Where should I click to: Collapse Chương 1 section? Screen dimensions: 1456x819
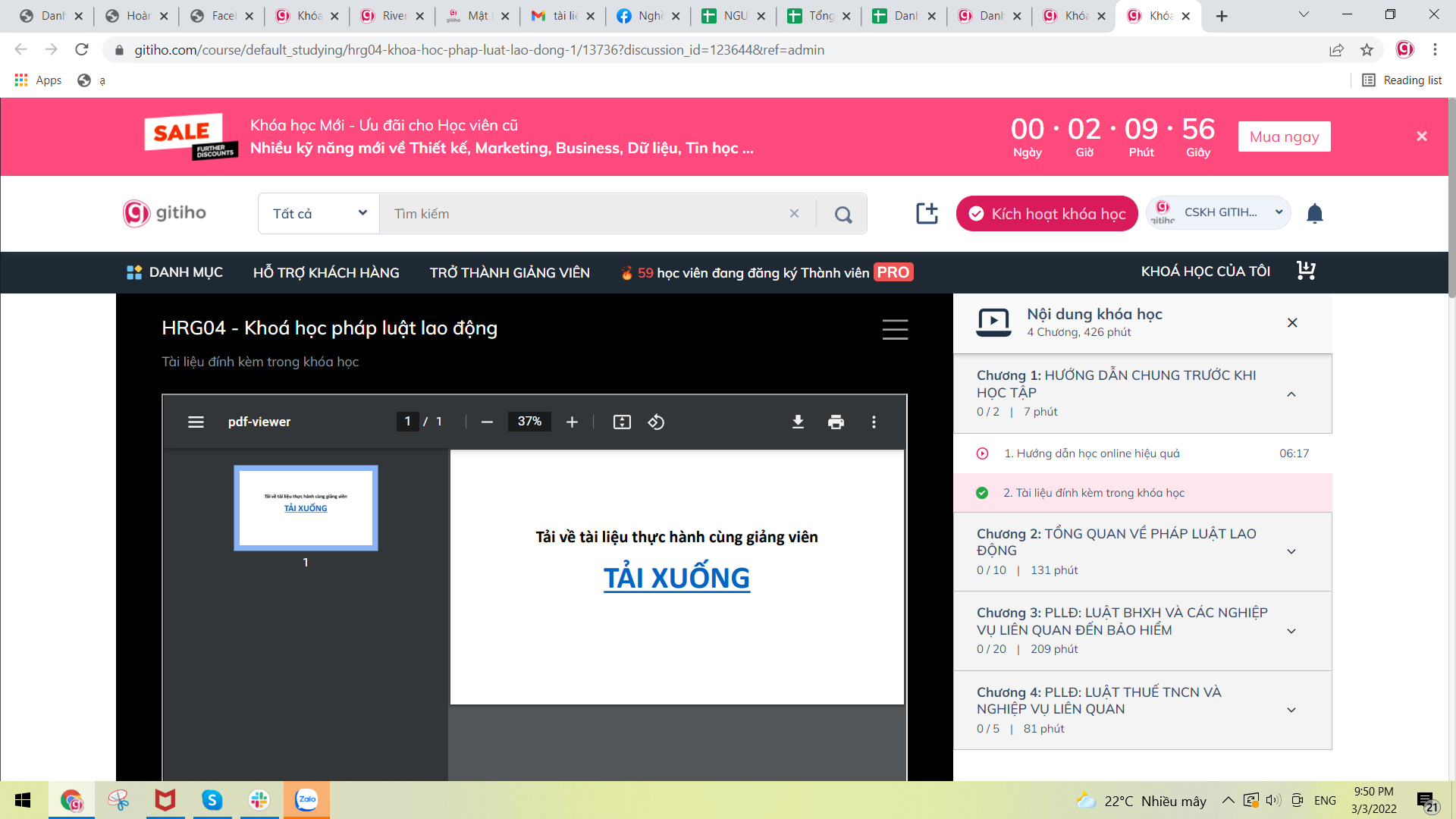(x=1291, y=394)
